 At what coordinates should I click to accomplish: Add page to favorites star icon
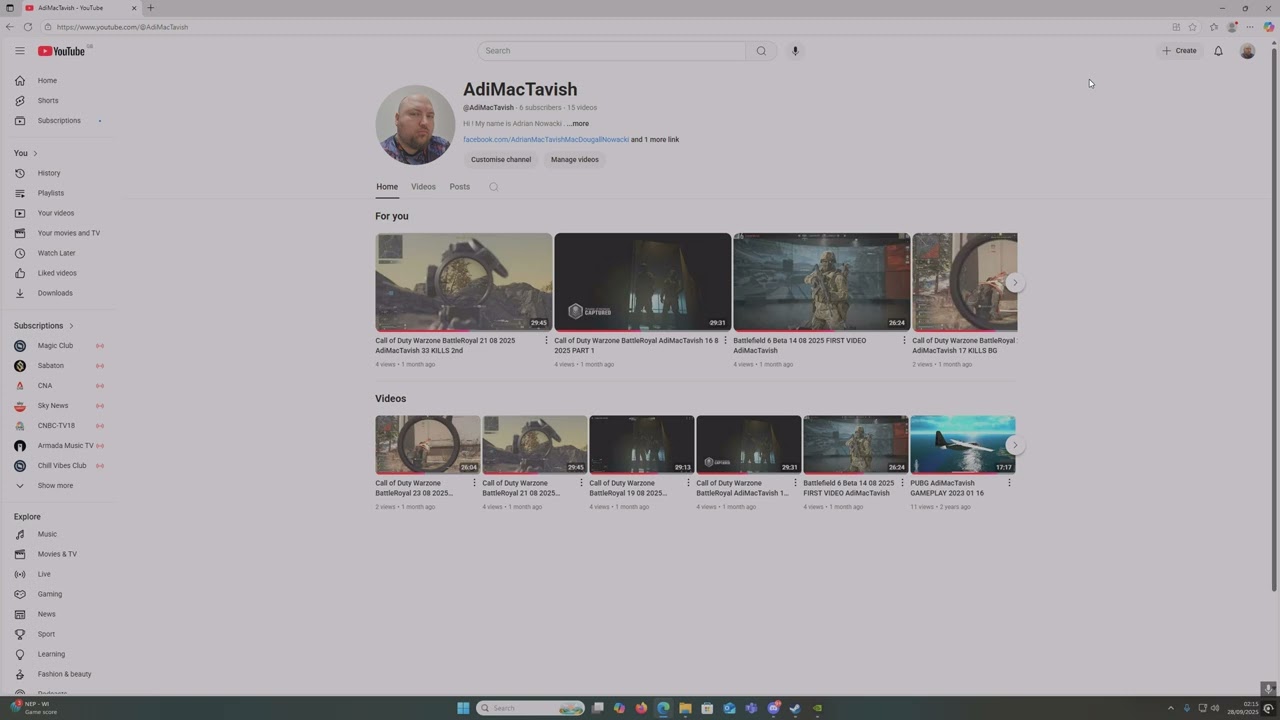pyautogui.click(x=1192, y=27)
